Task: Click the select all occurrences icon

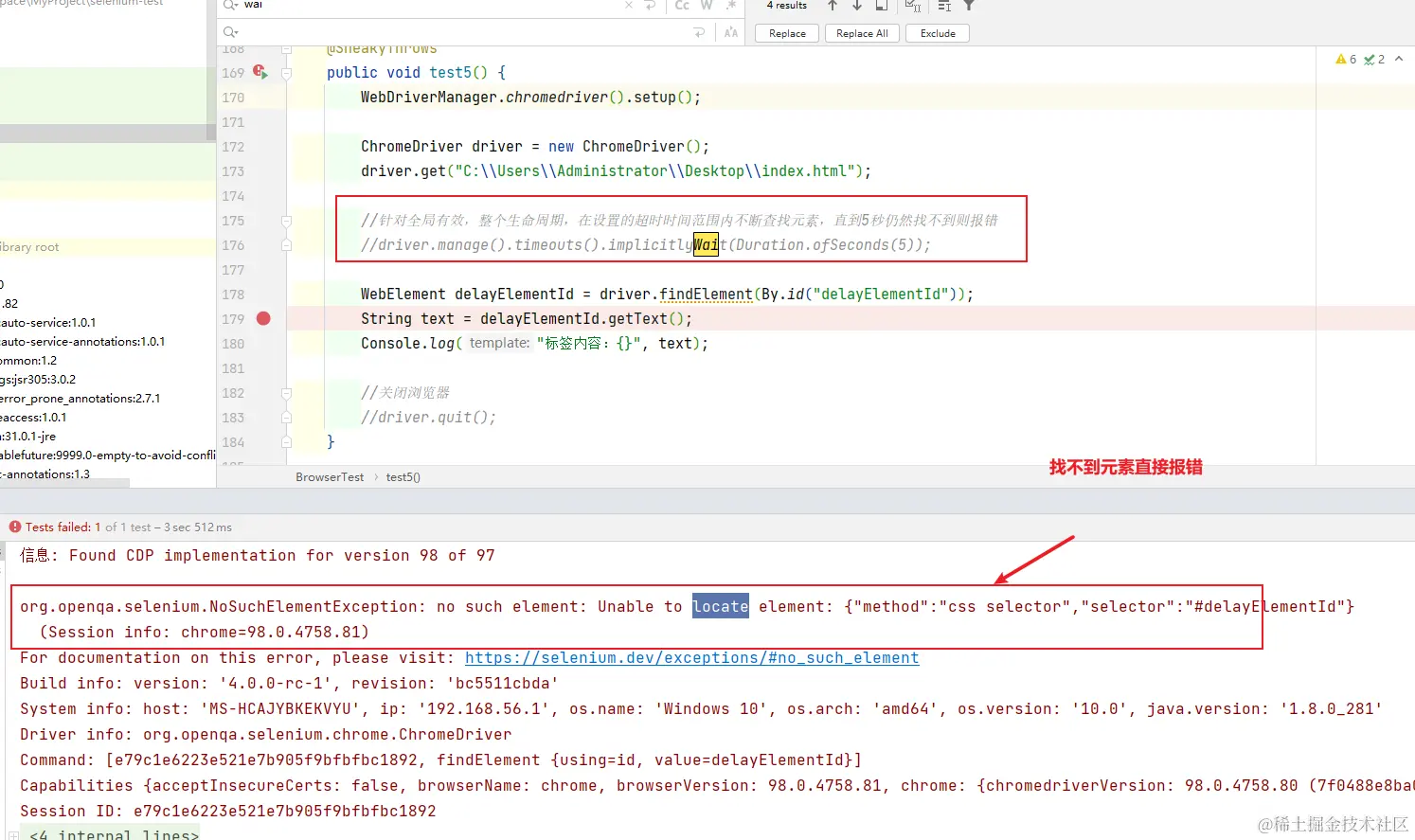Action: pyautogui.click(x=912, y=6)
